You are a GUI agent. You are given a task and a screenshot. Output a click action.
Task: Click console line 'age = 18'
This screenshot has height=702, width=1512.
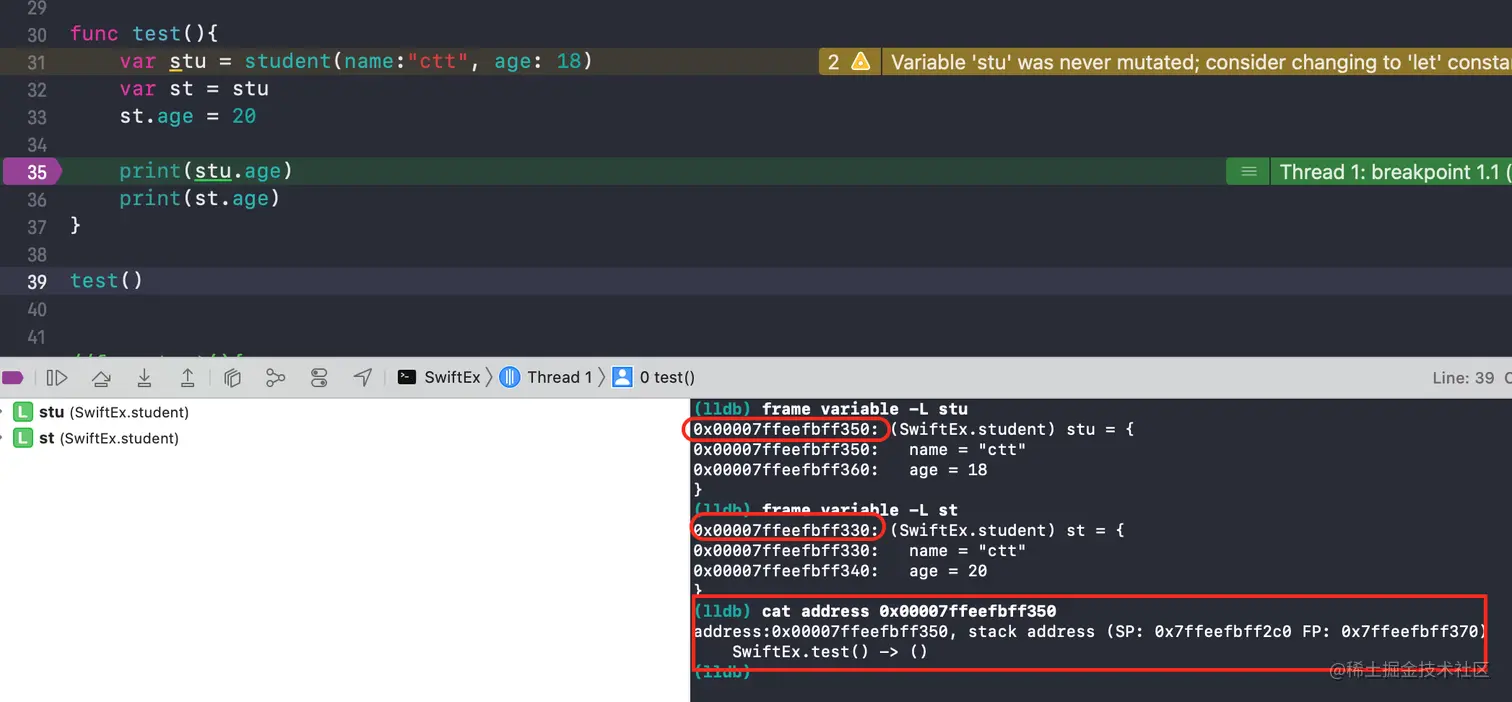coord(948,470)
